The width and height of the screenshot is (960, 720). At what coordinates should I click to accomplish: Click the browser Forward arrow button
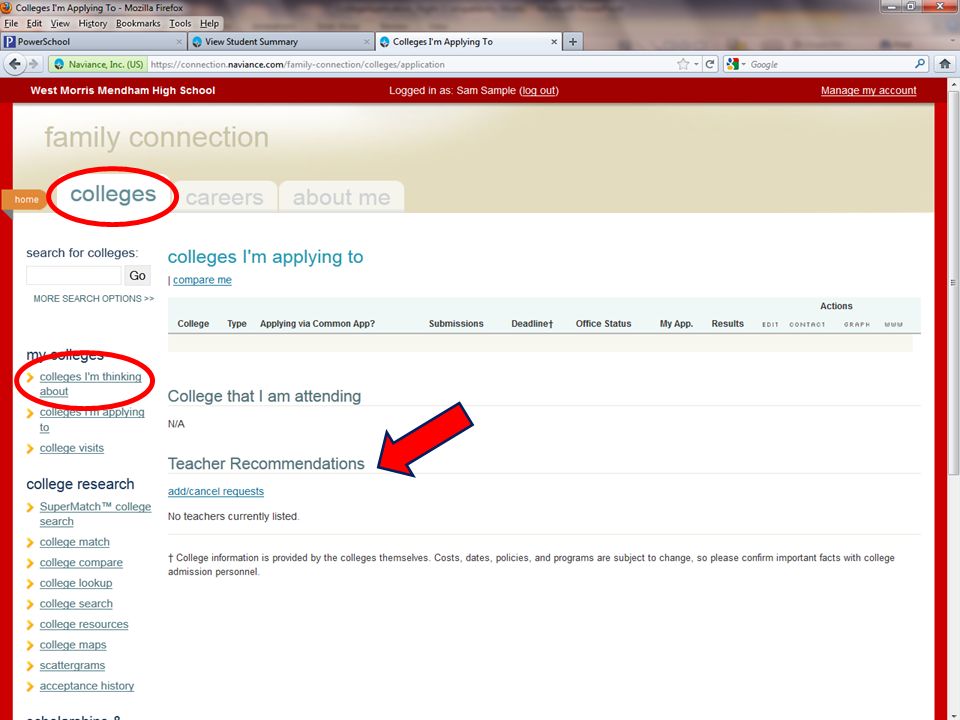(34, 64)
